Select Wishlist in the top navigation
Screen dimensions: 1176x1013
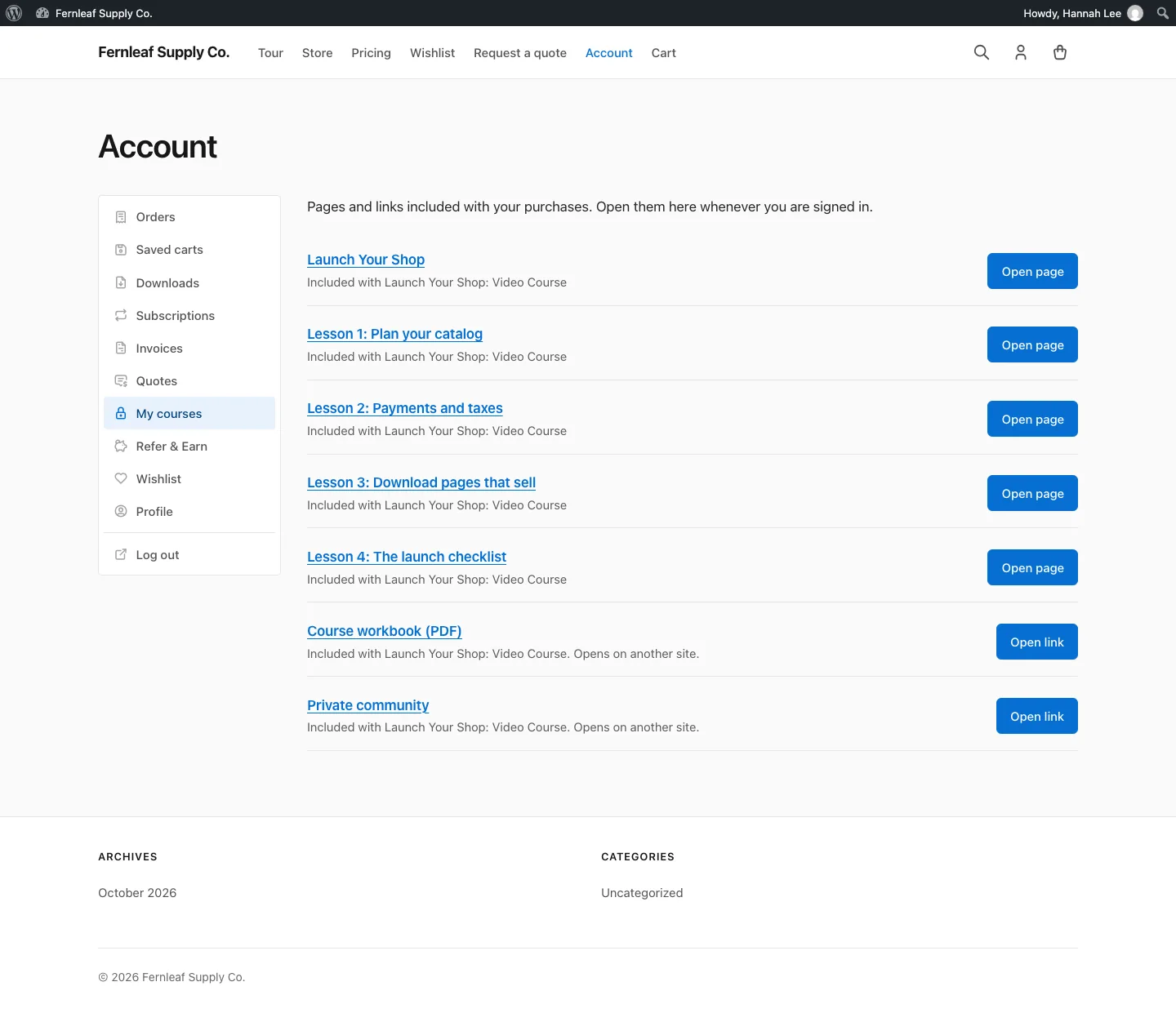click(432, 53)
